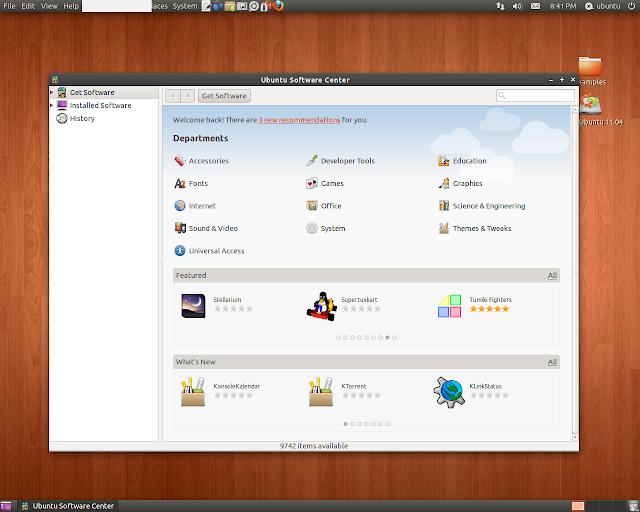Open the Universal Access icon
The width and height of the screenshot is (640, 512).
[180, 251]
